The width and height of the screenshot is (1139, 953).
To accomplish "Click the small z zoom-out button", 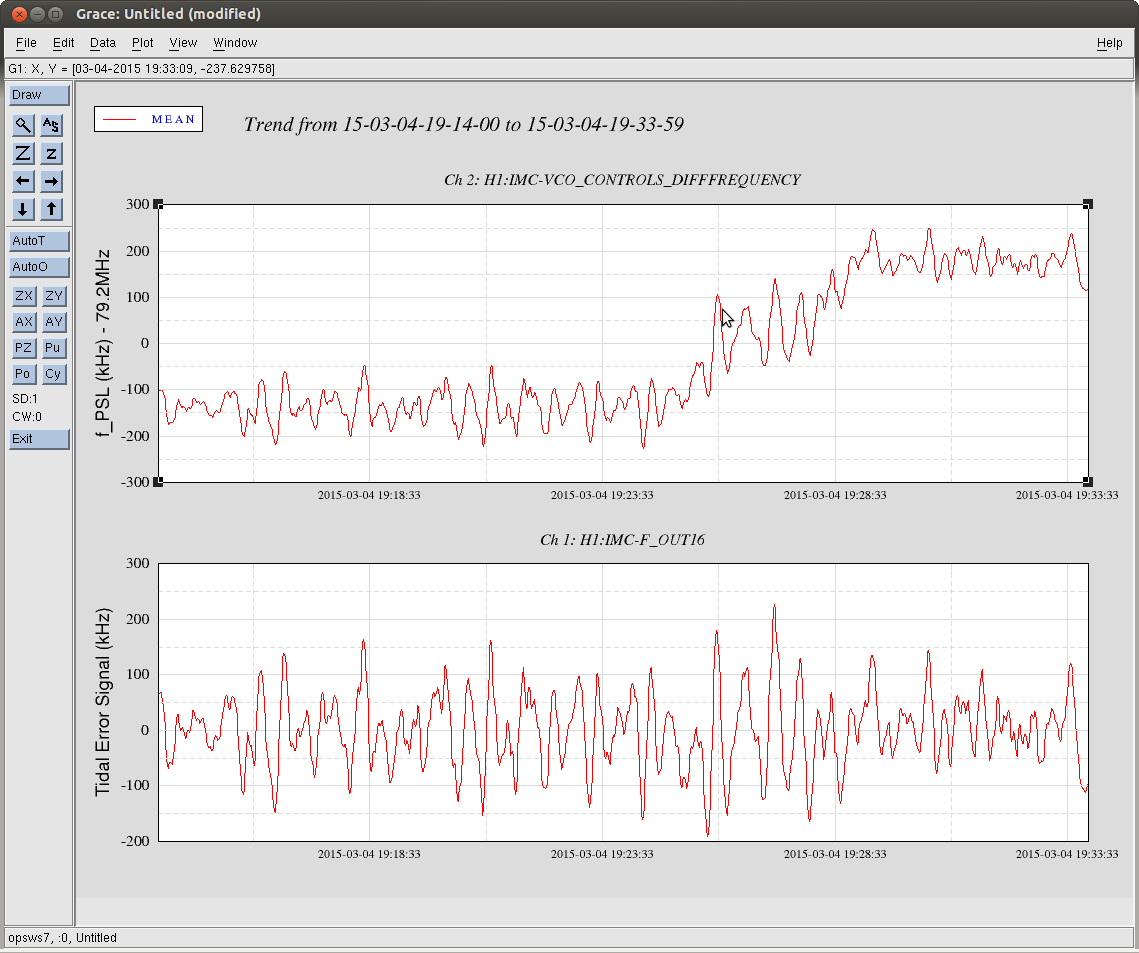I will point(51,153).
